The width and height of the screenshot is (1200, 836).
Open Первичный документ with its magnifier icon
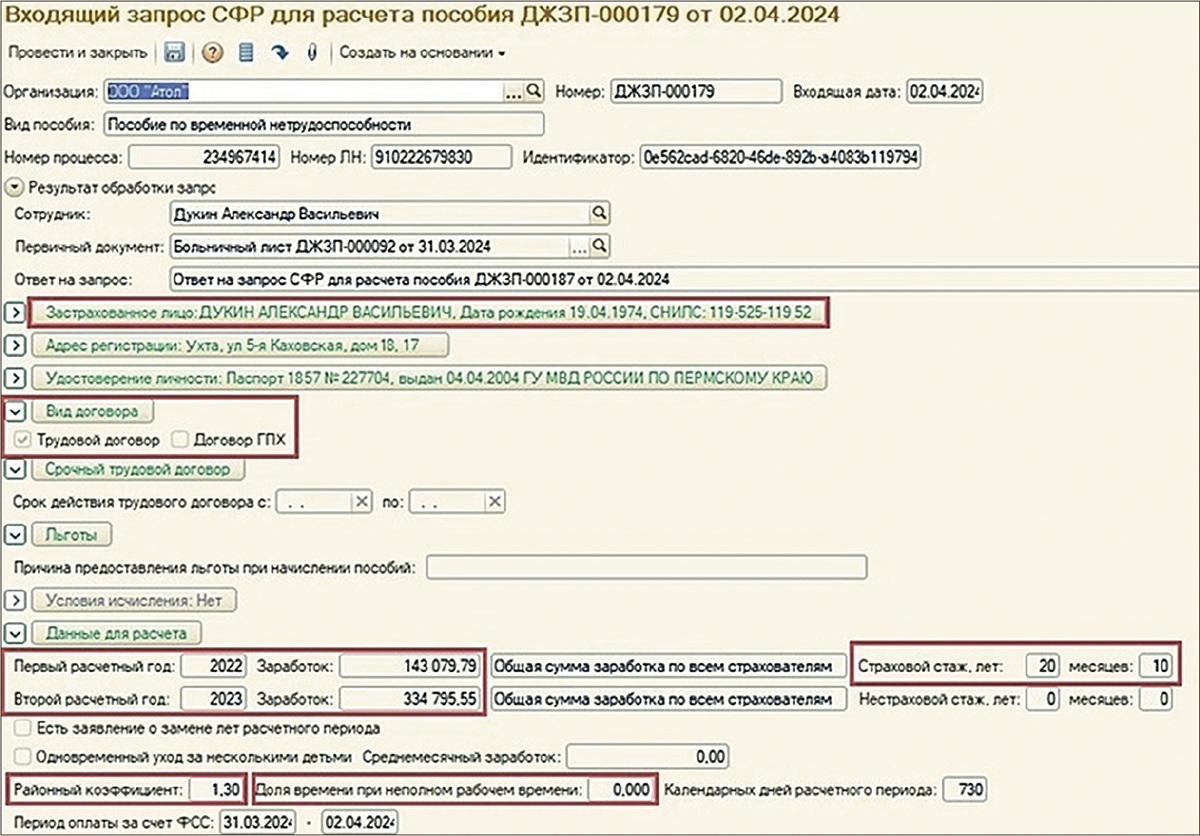click(x=599, y=245)
